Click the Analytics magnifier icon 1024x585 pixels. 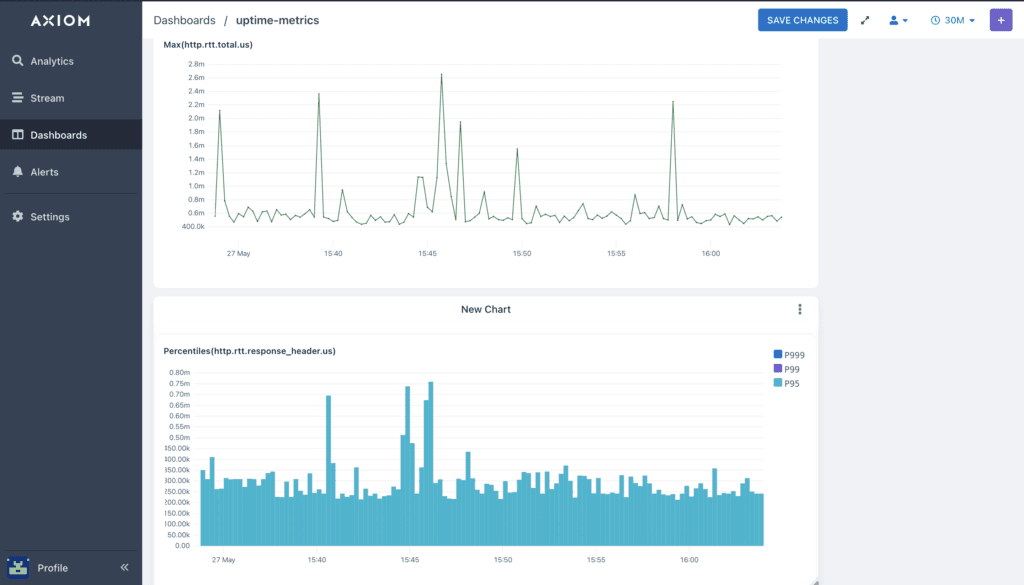pos(17,61)
